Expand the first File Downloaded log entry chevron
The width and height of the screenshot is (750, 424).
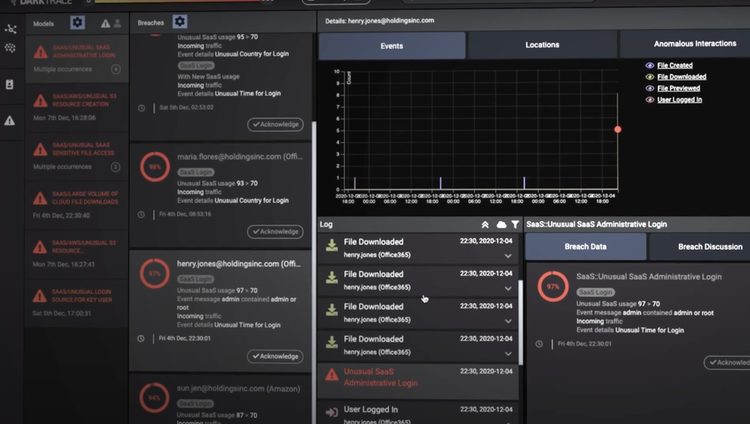[x=508, y=256]
